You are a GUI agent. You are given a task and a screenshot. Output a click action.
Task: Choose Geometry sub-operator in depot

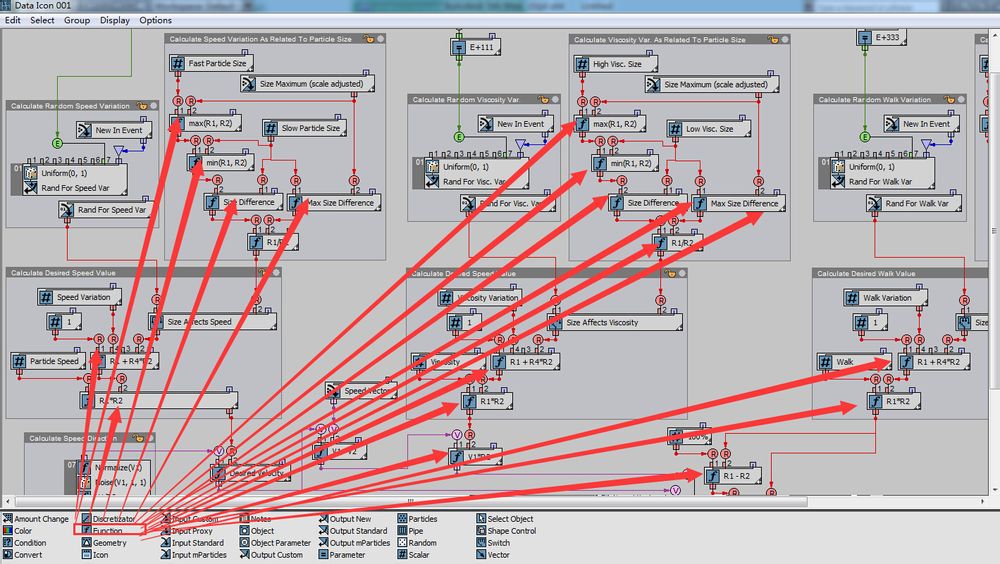(x=105, y=543)
